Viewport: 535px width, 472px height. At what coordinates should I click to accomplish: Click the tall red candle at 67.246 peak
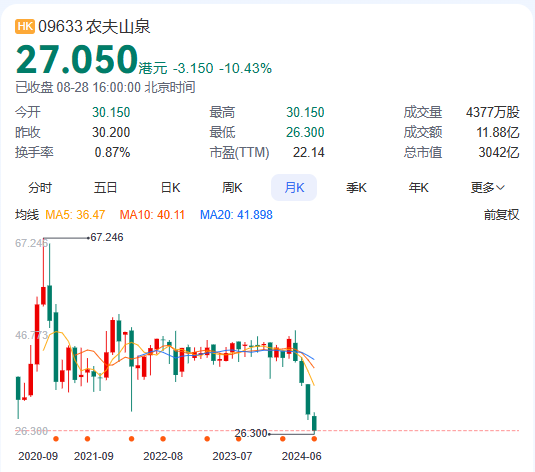(x=43, y=296)
